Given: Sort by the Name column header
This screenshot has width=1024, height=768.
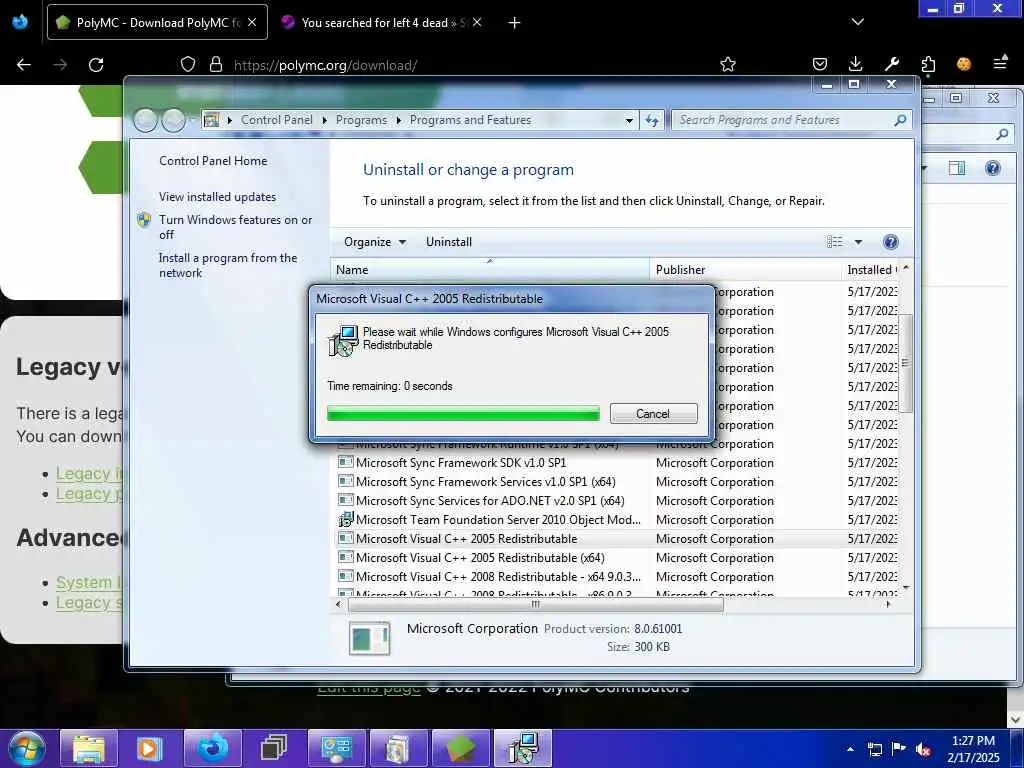Looking at the screenshot, I should click(490, 270).
